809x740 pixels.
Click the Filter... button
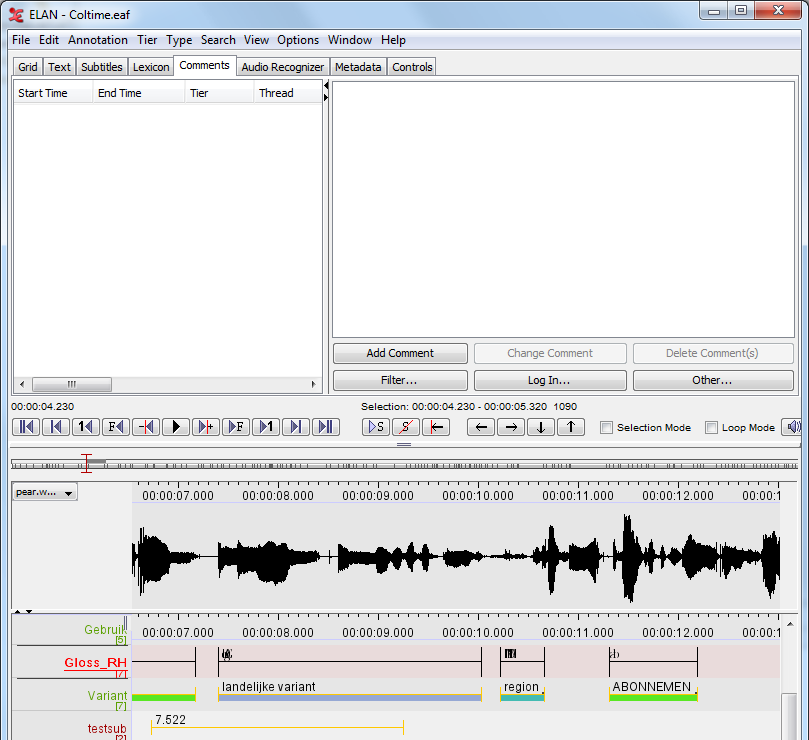point(400,380)
